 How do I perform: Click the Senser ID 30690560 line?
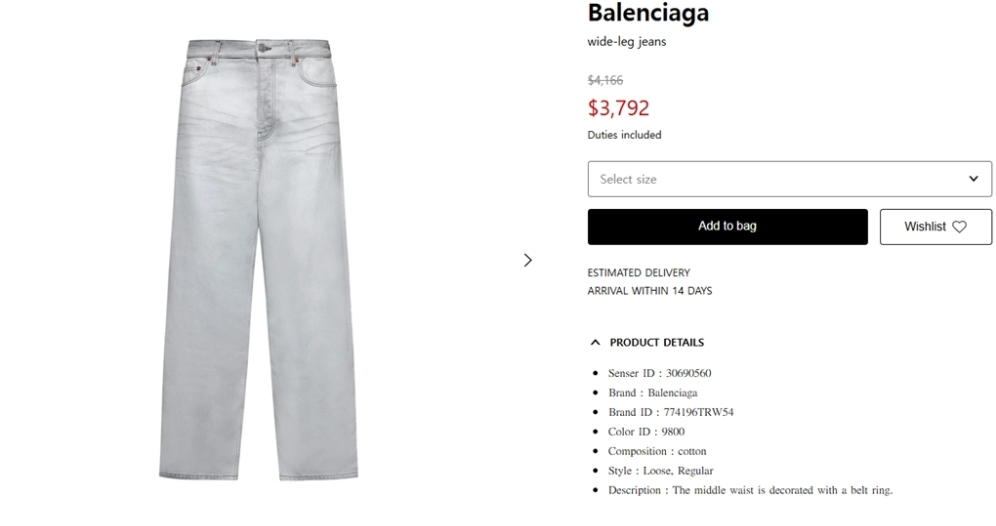659,373
